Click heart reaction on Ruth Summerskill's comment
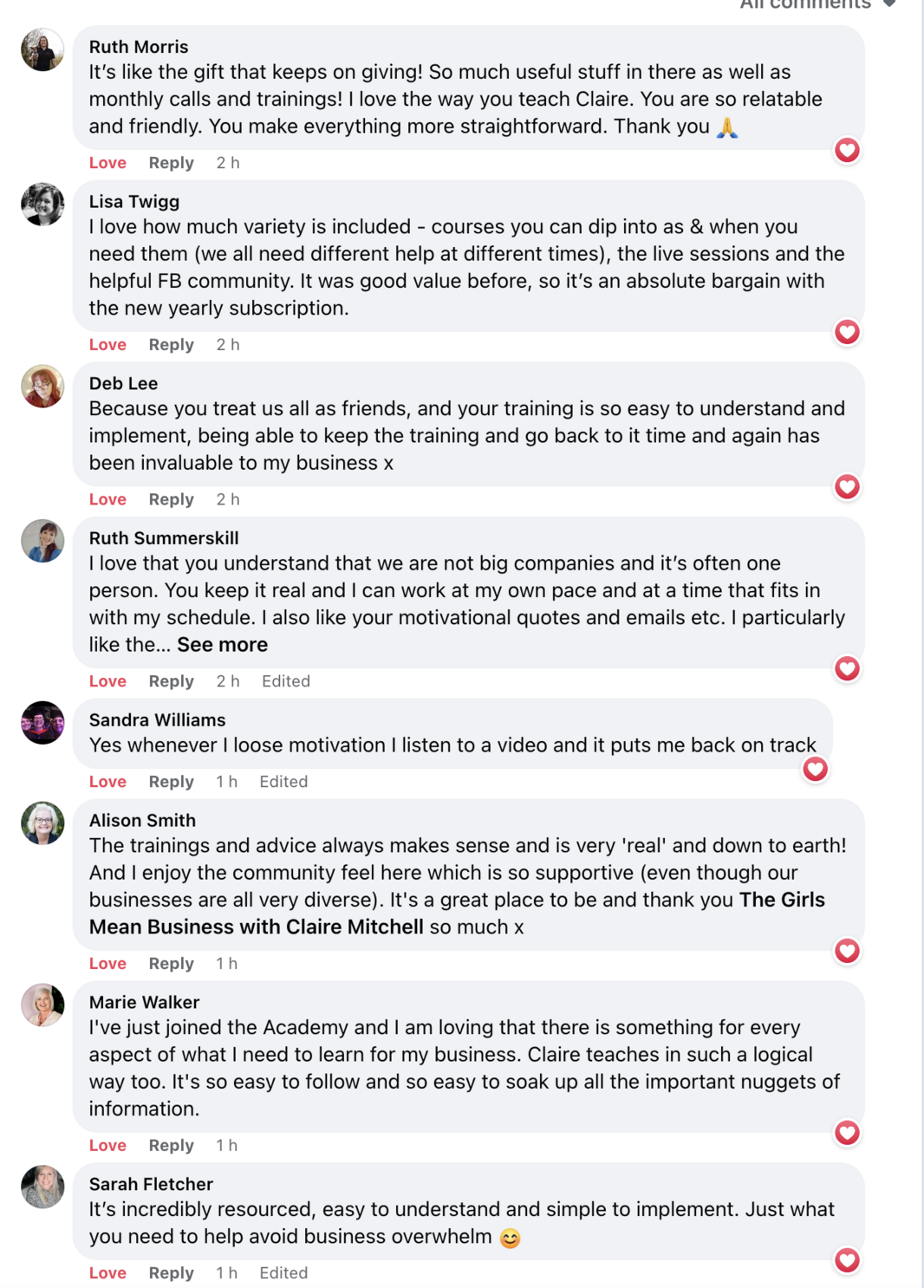The image size is (924, 1288). [847, 668]
